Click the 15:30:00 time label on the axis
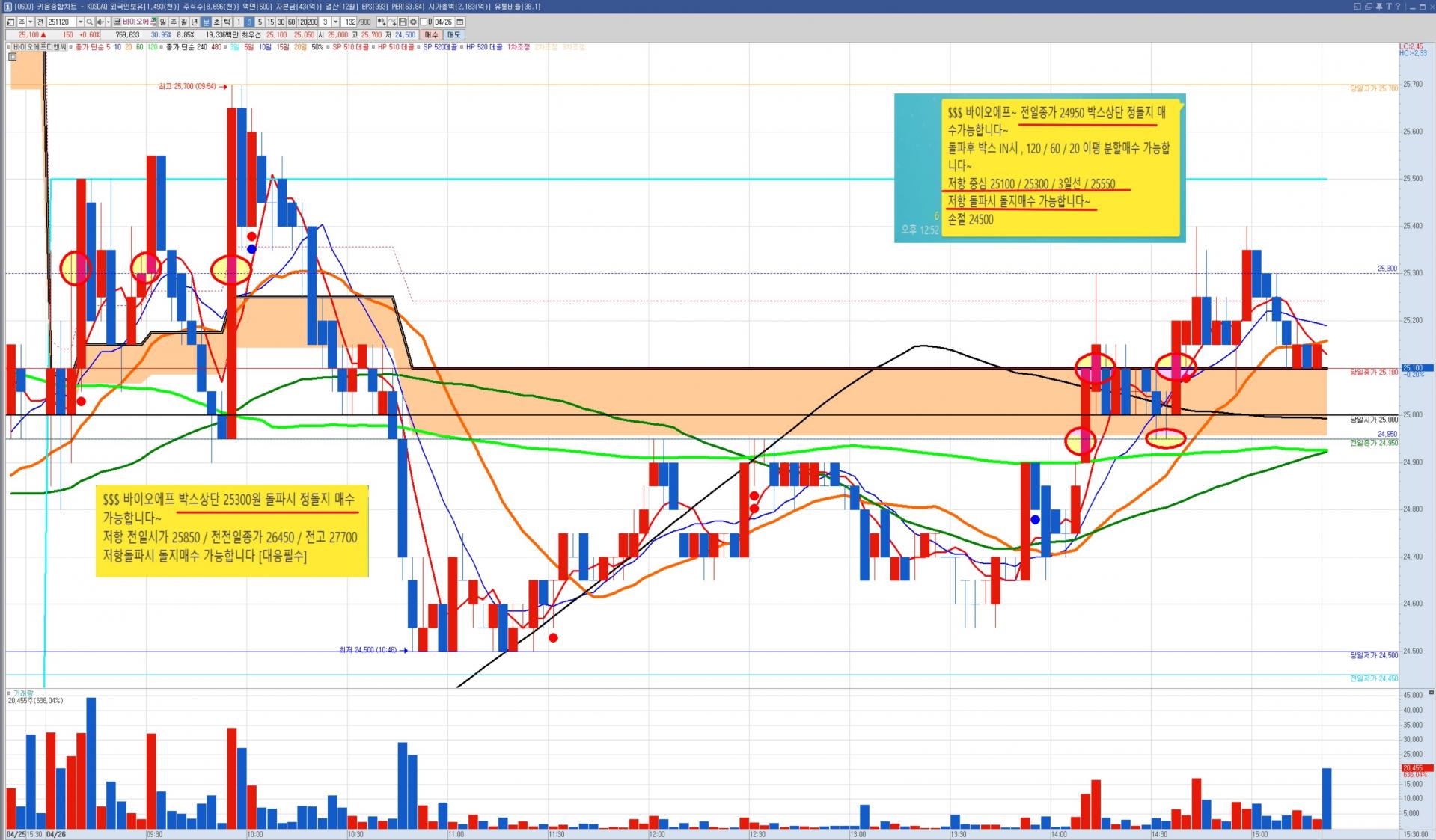This screenshot has width=1436, height=840. pos(1416,834)
